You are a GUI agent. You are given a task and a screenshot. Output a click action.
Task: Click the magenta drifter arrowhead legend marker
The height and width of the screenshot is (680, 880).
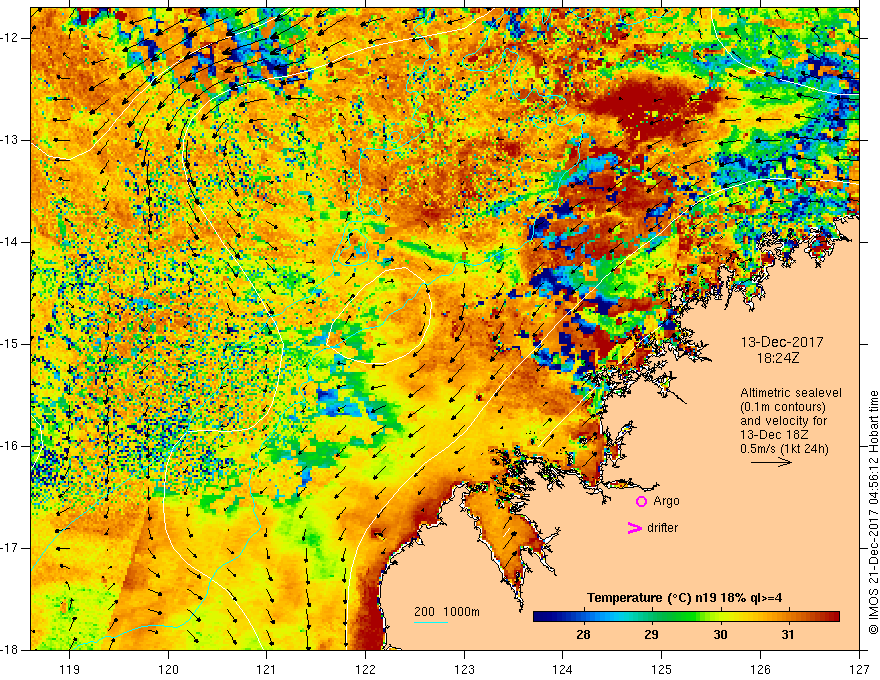[x=634, y=528]
